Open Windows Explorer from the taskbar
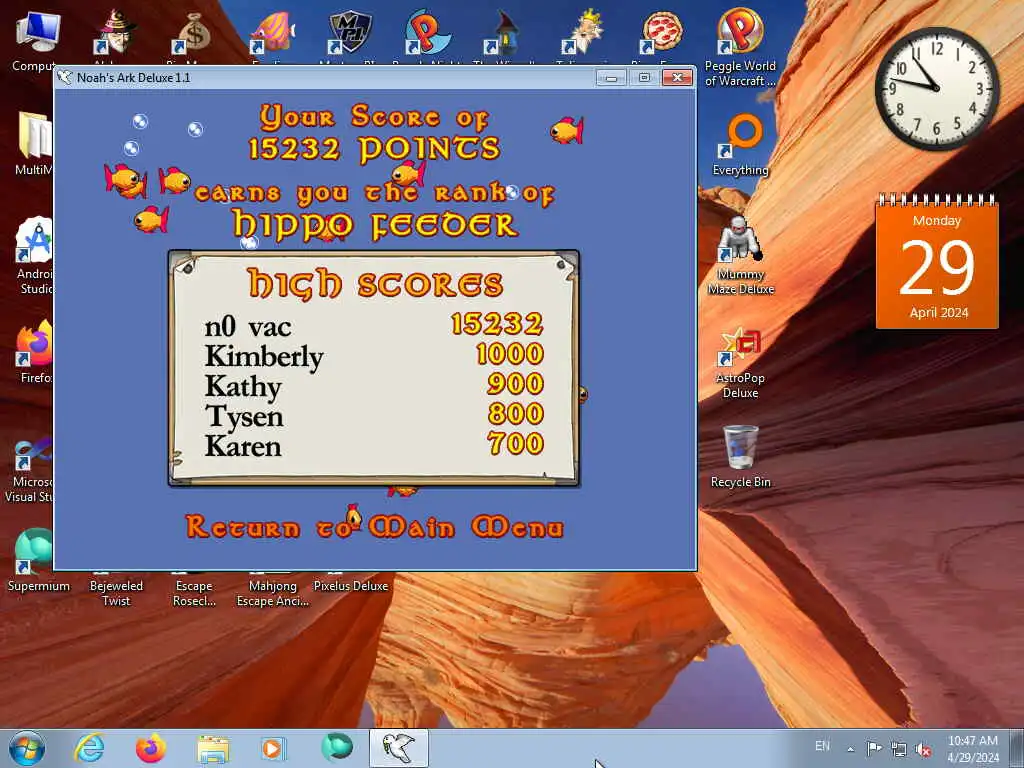The height and width of the screenshot is (768, 1024). point(213,748)
